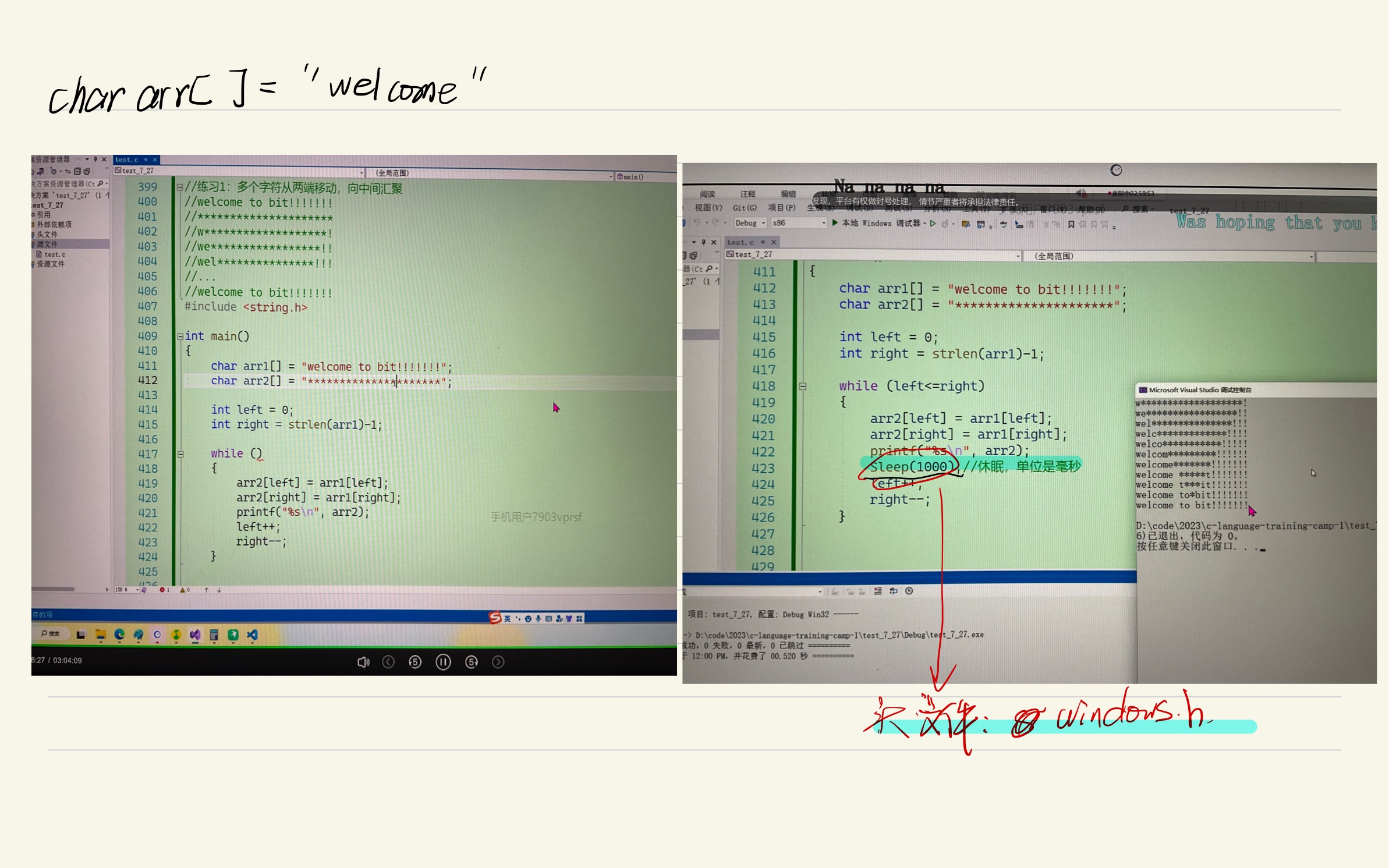Collapse the int main() function block
Viewport: 1389px width, 868px height.
(180, 336)
